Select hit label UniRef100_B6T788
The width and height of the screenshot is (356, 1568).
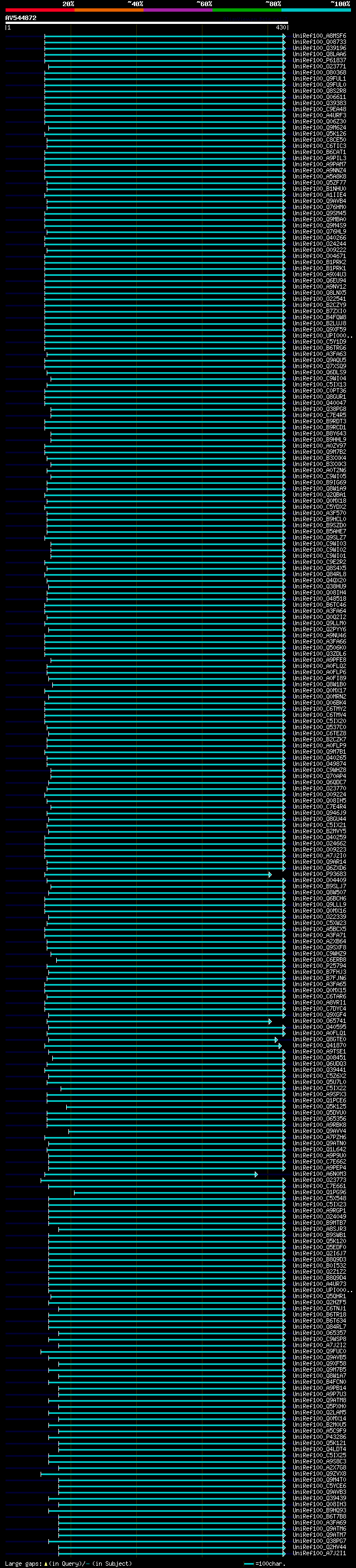pos(319,1517)
